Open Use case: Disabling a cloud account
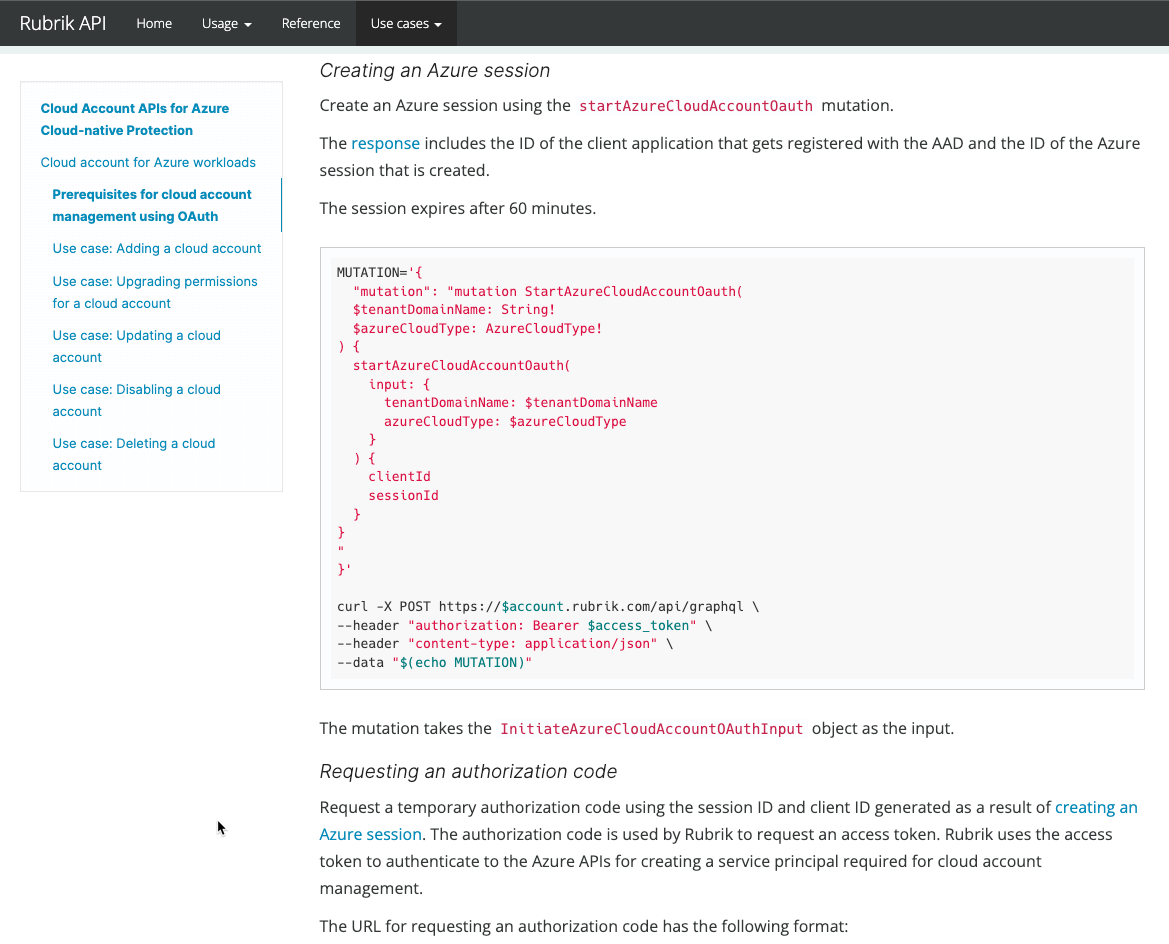This screenshot has height=944, width=1169. (136, 400)
